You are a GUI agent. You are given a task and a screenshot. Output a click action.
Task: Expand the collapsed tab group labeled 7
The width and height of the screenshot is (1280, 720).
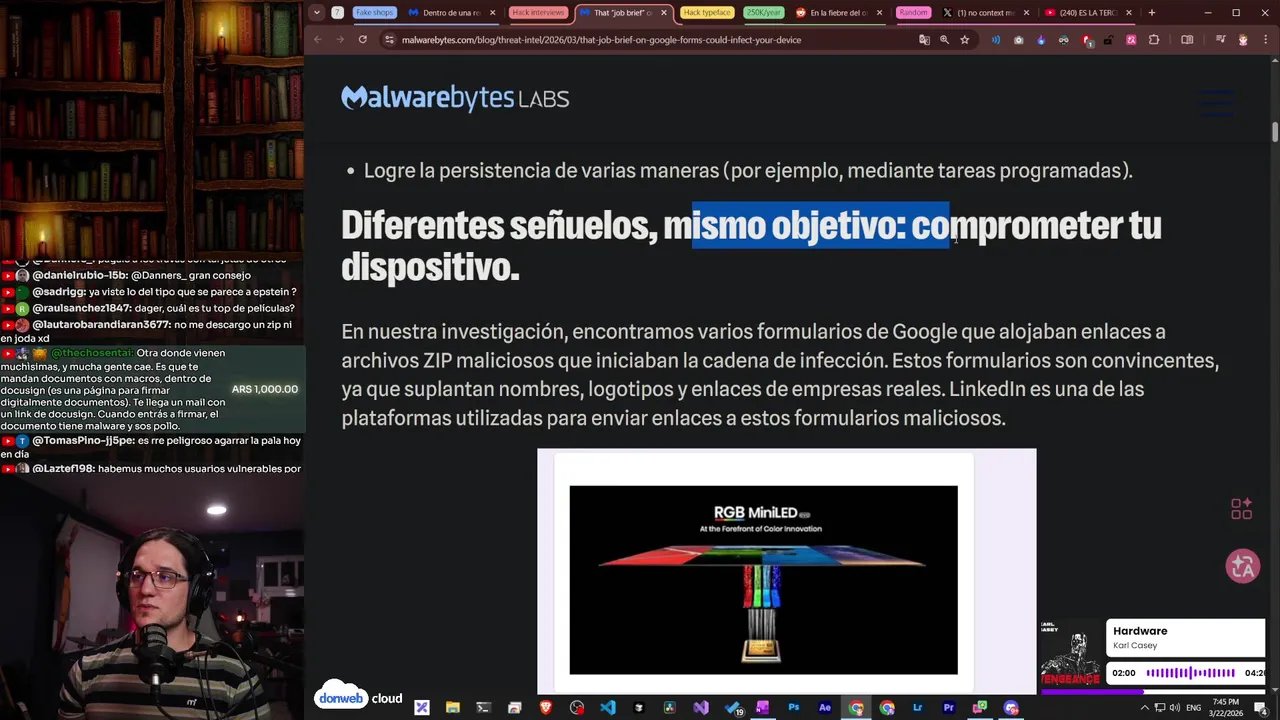337,13
